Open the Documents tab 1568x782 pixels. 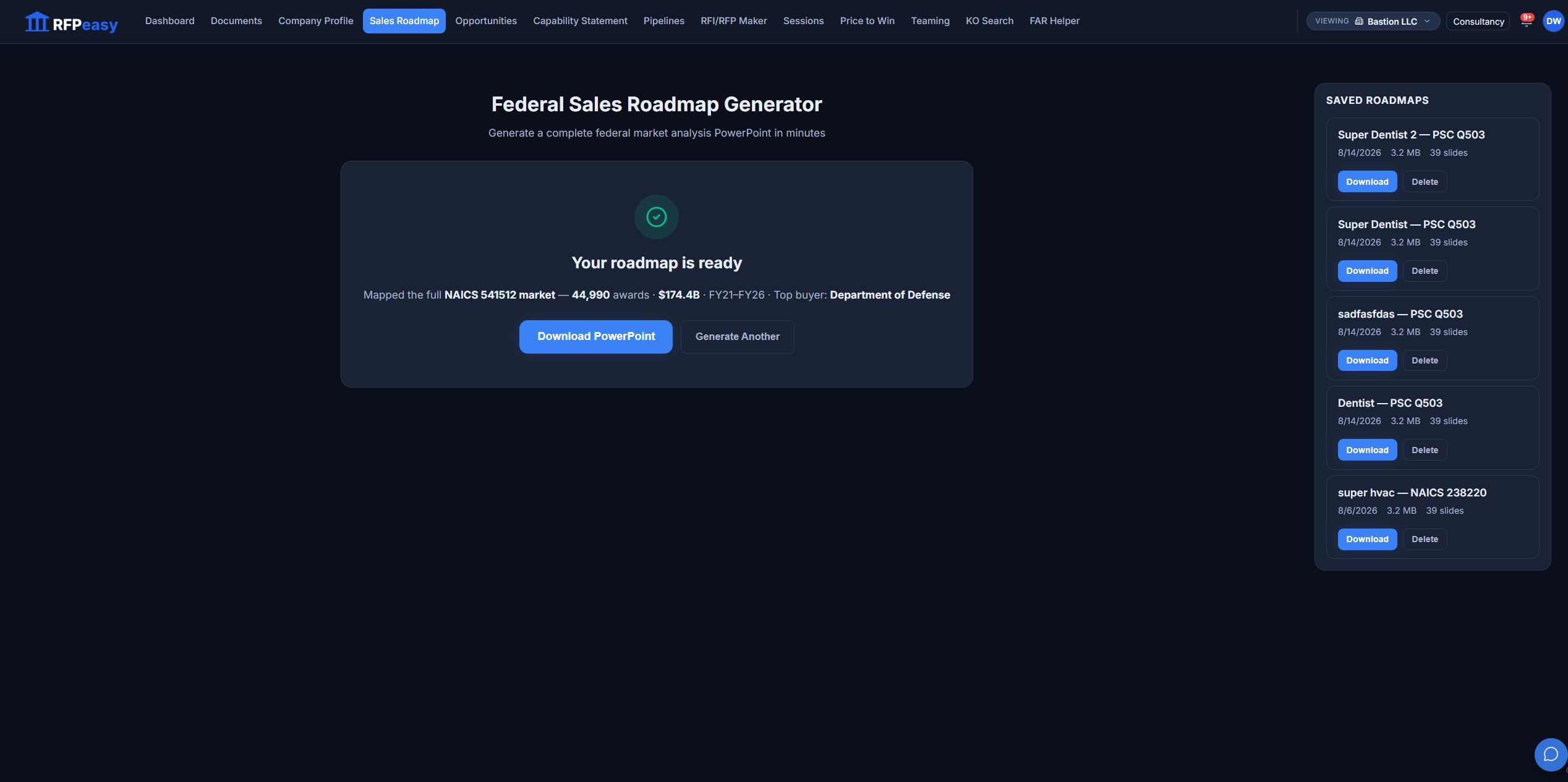coord(236,21)
